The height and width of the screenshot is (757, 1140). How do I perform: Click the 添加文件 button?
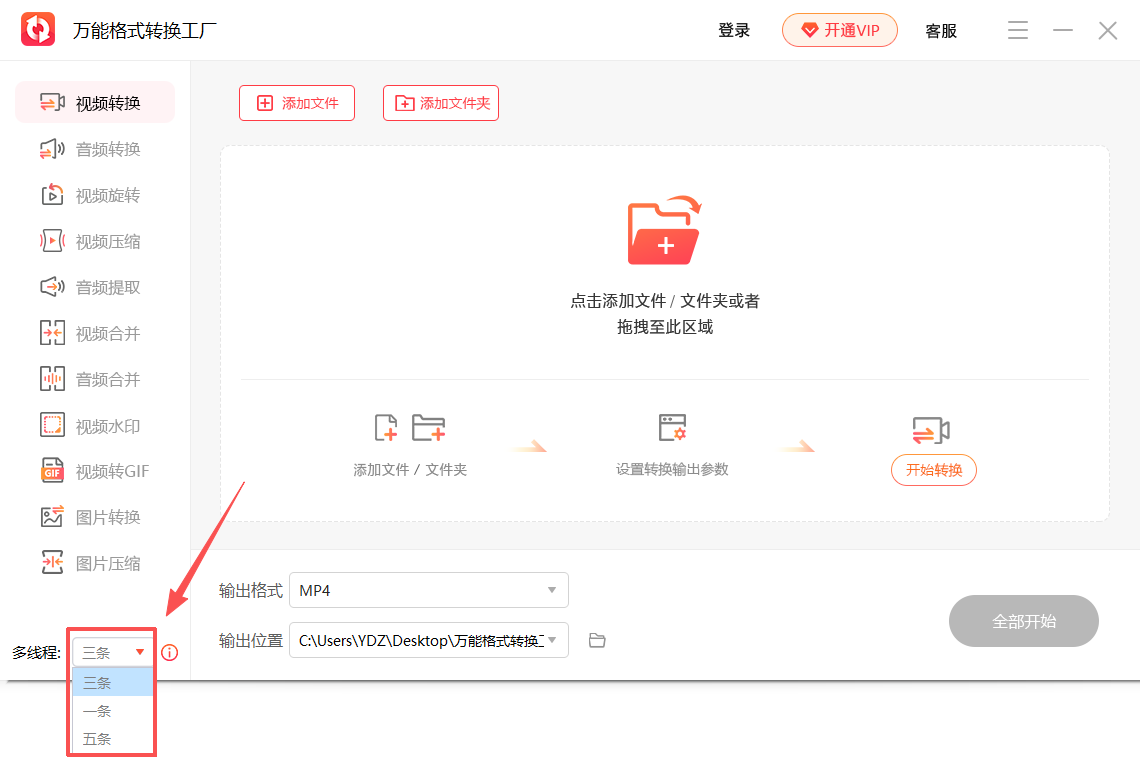pos(297,103)
